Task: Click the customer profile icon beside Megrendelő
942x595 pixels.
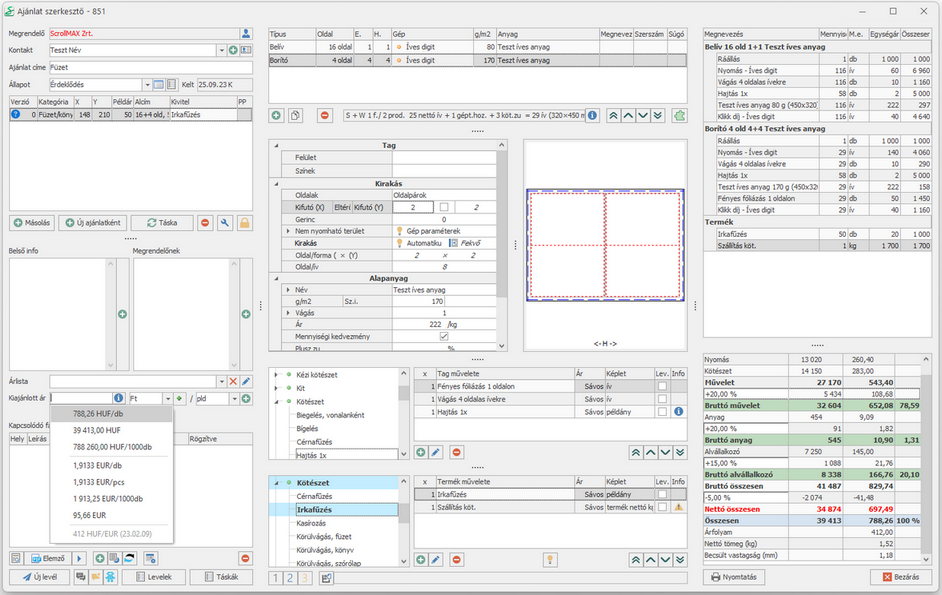Action: pos(246,33)
